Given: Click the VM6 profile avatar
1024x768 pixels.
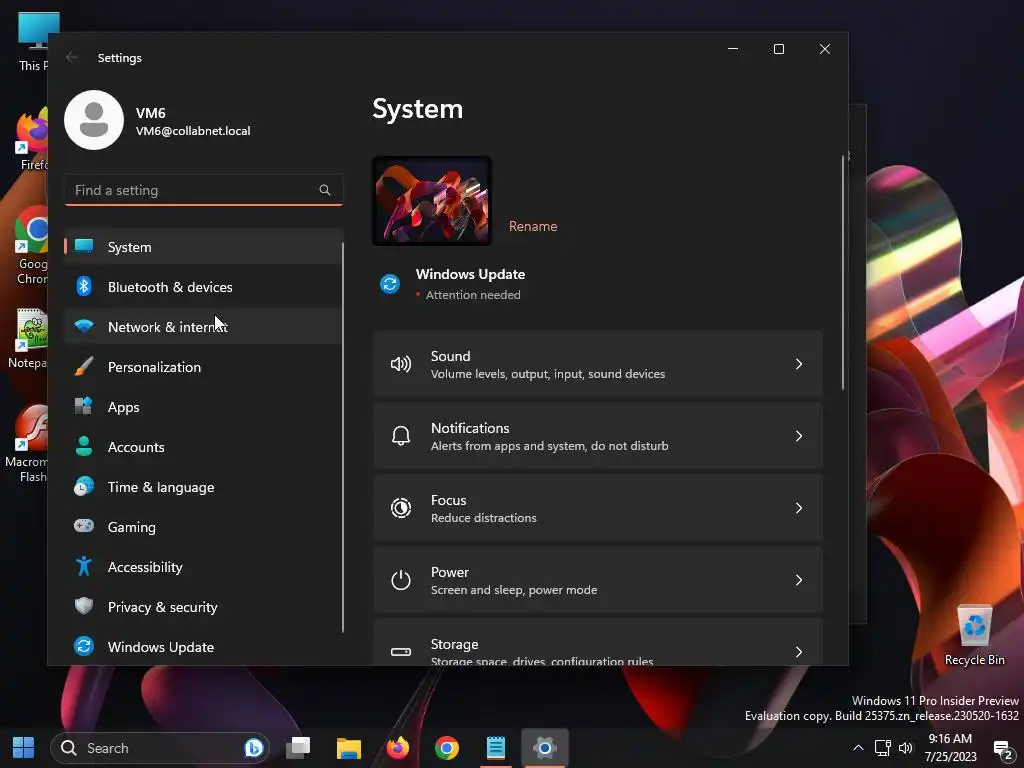Looking at the screenshot, I should pos(94,120).
